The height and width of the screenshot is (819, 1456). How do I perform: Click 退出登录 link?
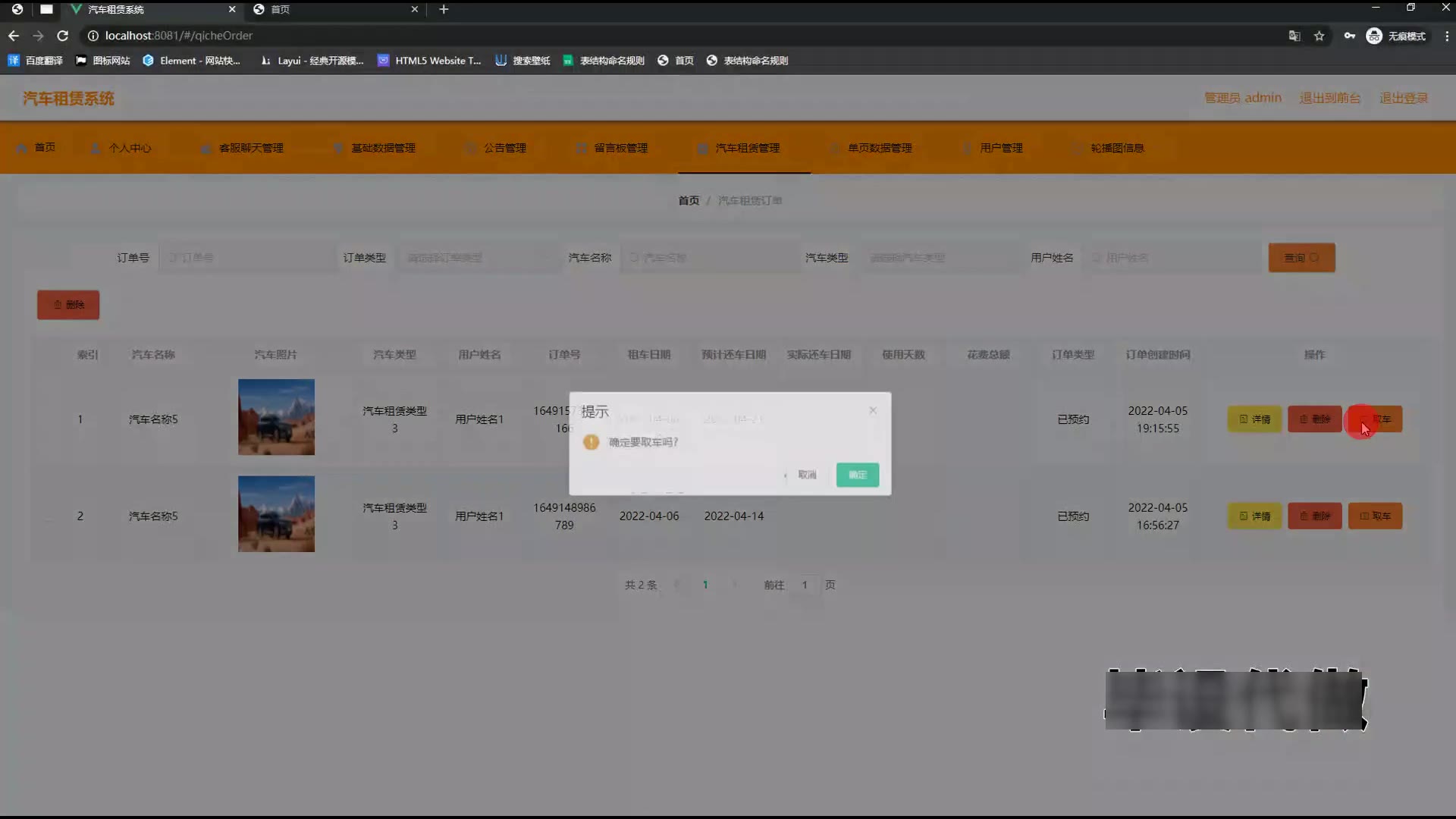click(1403, 98)
